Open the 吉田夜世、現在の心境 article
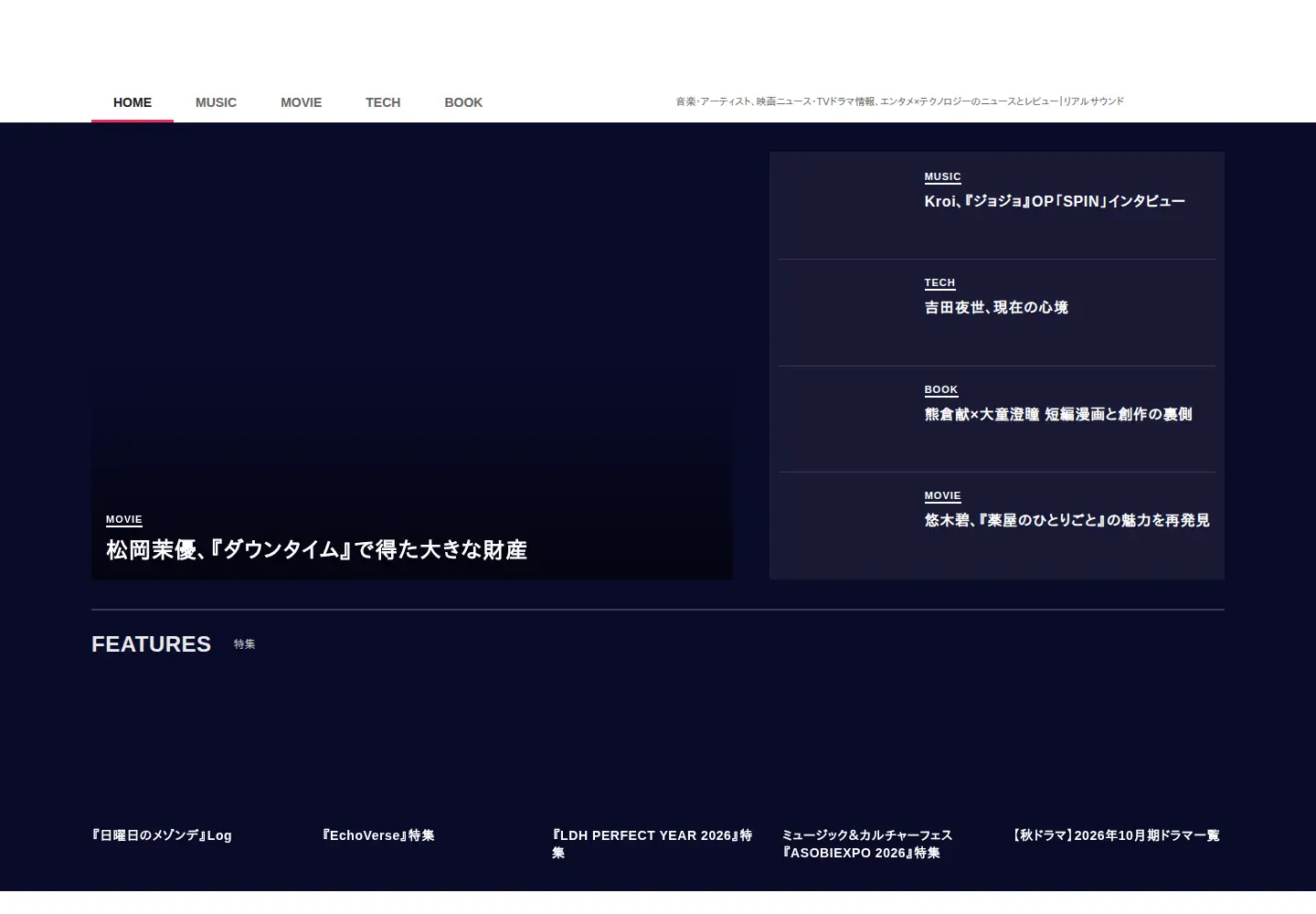1316x914 pixels. (996, 307)
